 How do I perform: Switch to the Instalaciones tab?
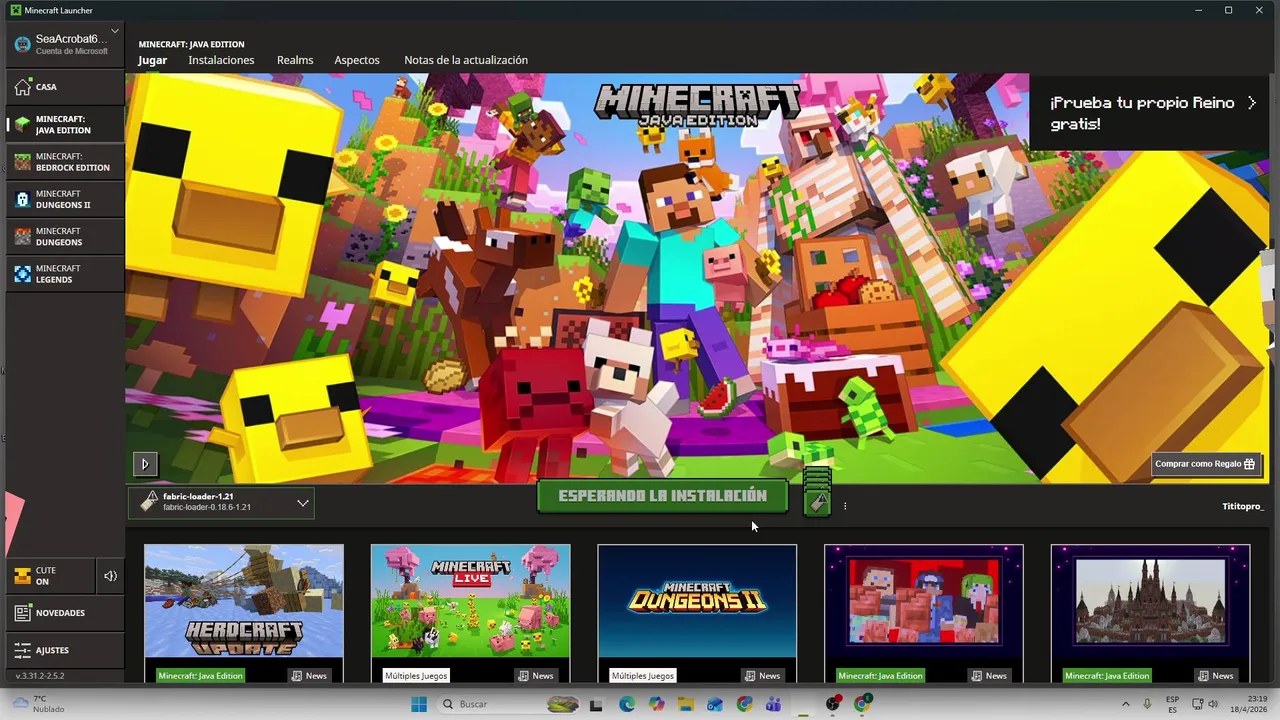[x=221, y=60]
